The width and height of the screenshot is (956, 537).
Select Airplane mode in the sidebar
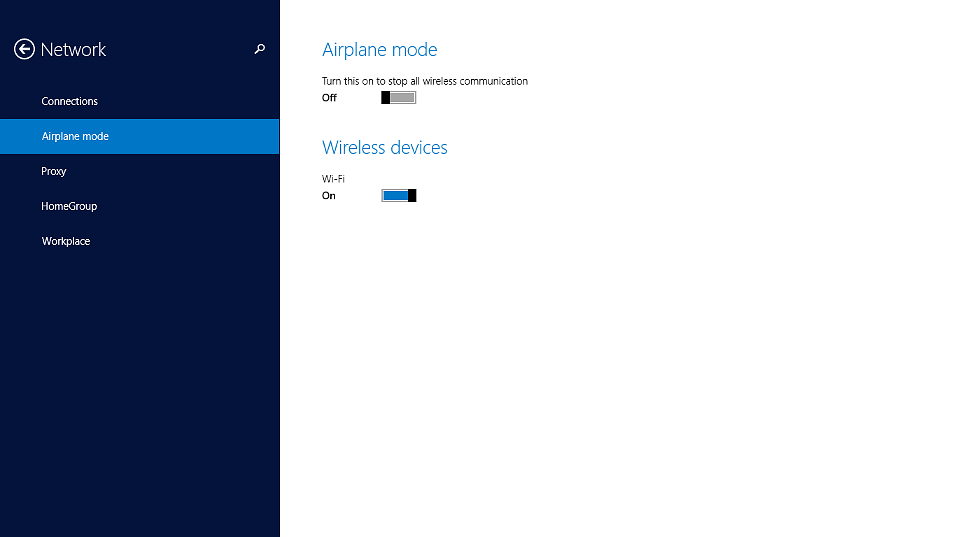click(x=140, y=137)
